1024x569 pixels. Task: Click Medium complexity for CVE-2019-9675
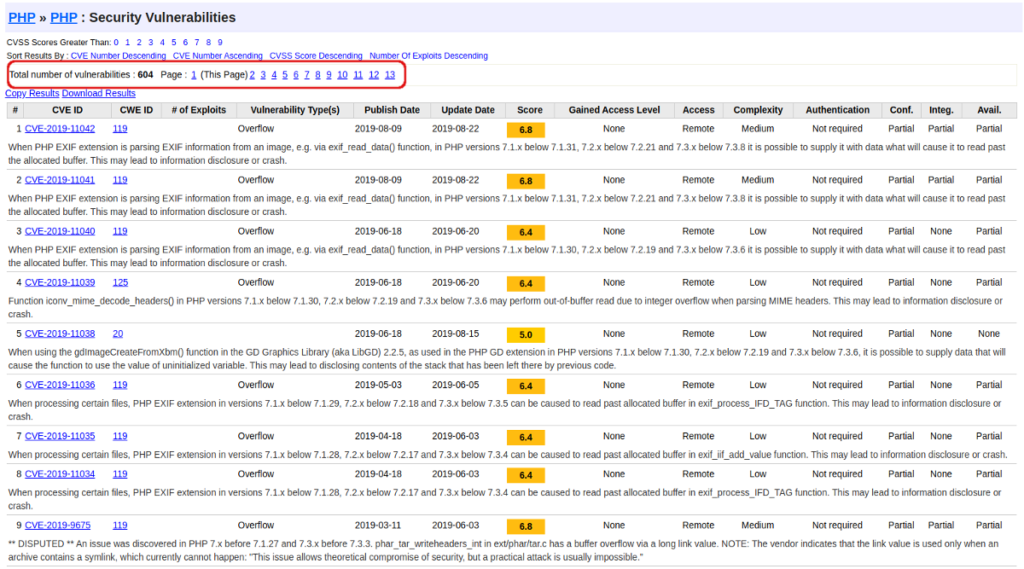[x=758, y=525]
